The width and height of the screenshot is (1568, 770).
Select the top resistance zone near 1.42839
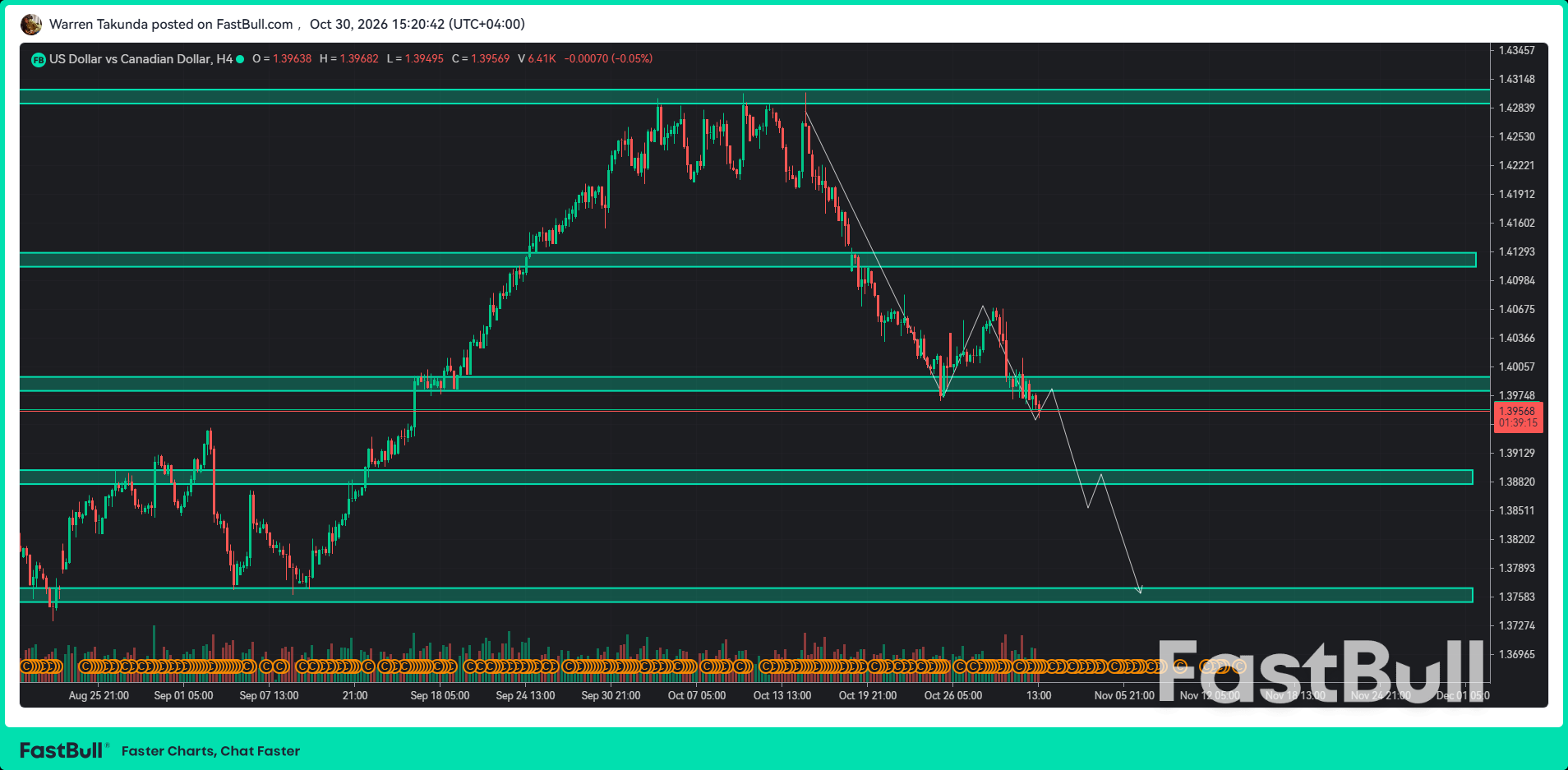coord(754,97)
